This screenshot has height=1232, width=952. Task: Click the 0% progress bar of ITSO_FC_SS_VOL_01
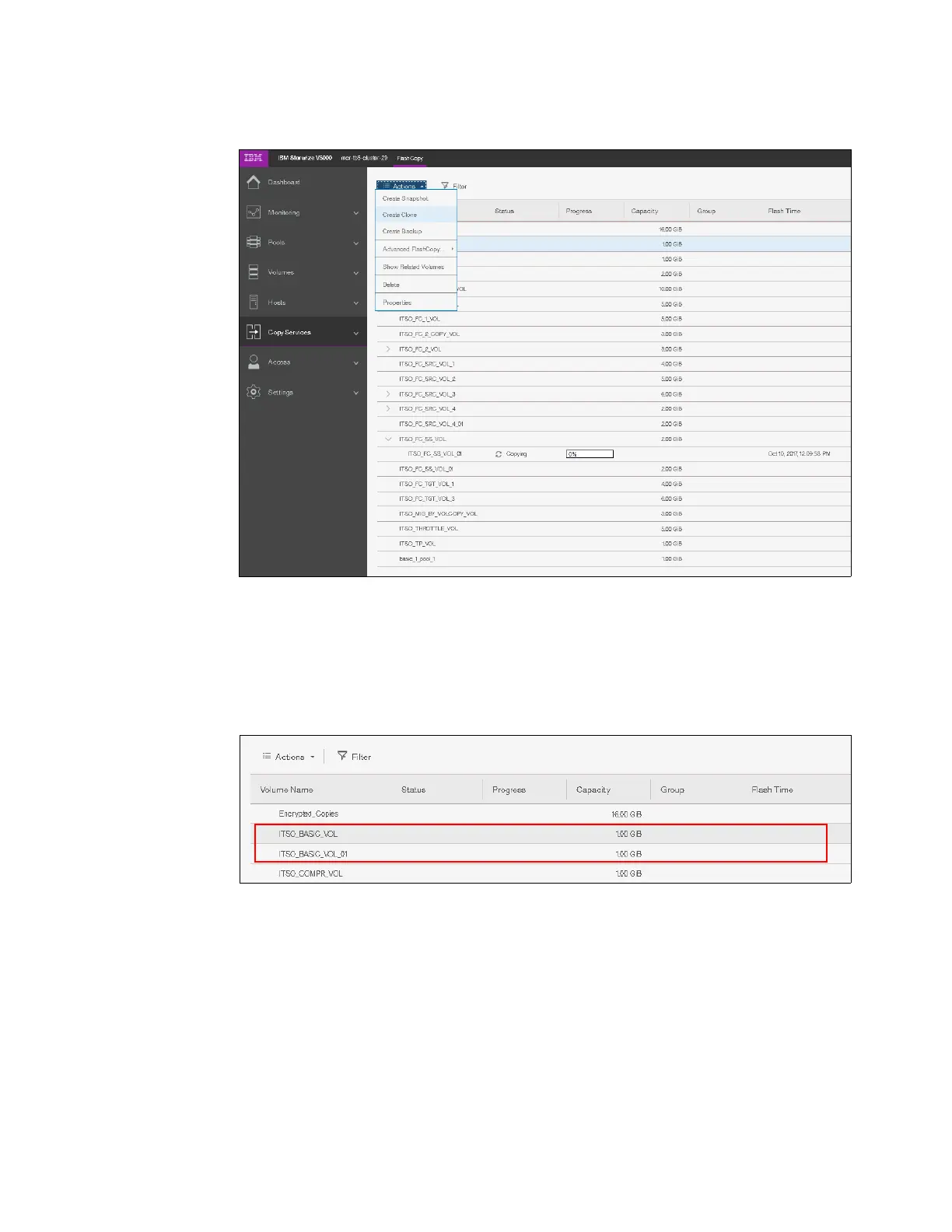click(x=590, y=454)
